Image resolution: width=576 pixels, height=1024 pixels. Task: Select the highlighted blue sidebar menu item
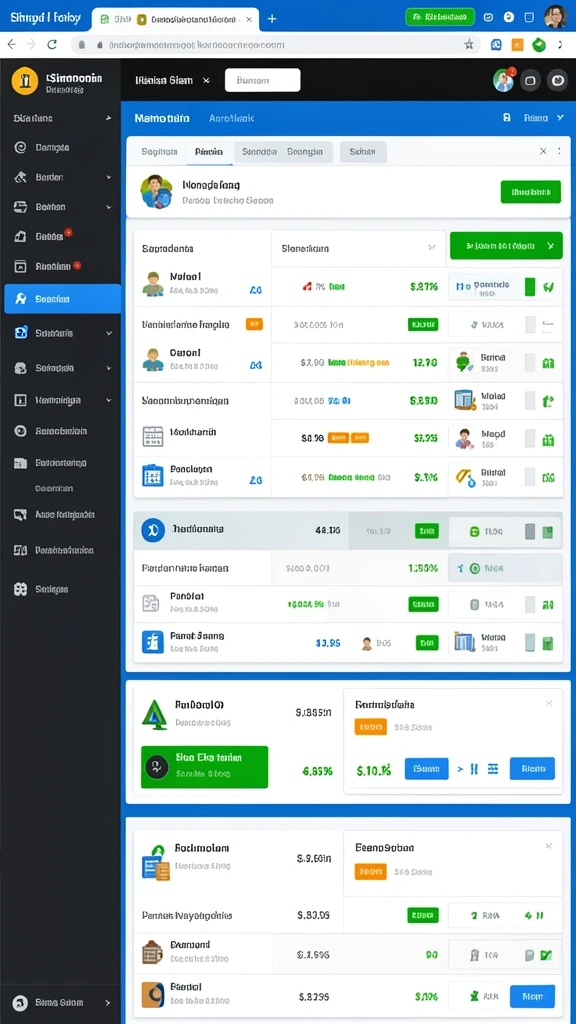63,299
